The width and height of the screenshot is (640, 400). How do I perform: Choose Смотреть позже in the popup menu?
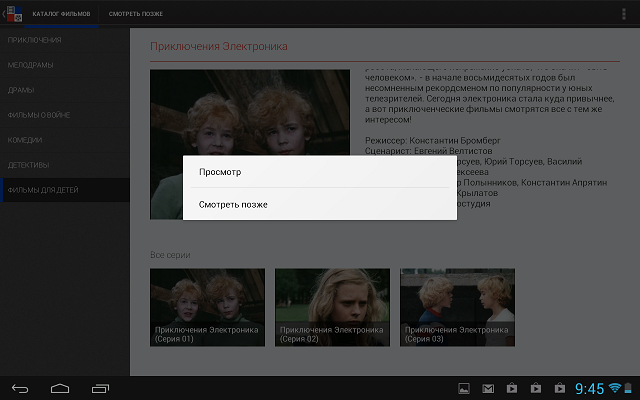[320, 204]
